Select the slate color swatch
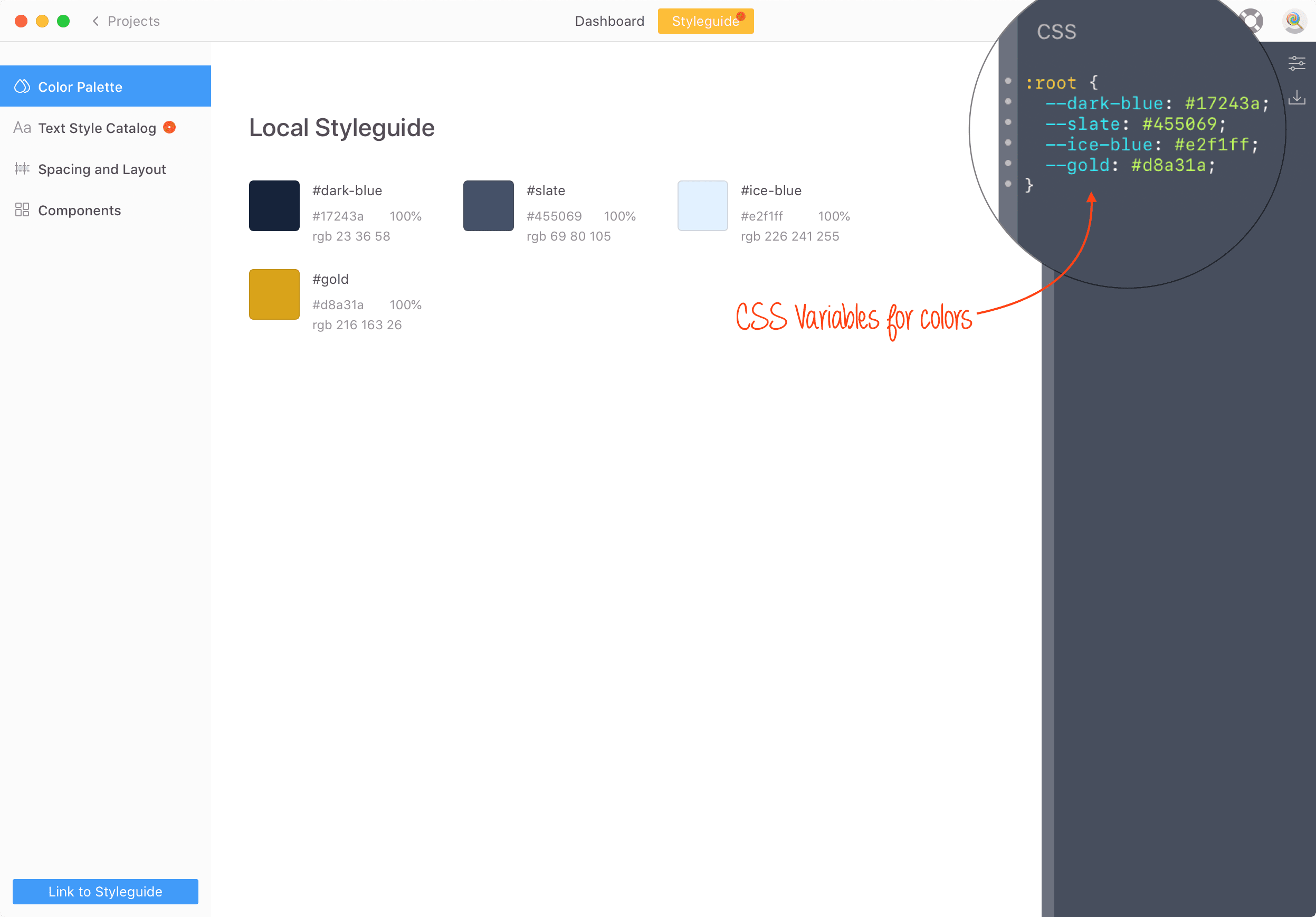1316x917 pixels. tap(488, 206)
